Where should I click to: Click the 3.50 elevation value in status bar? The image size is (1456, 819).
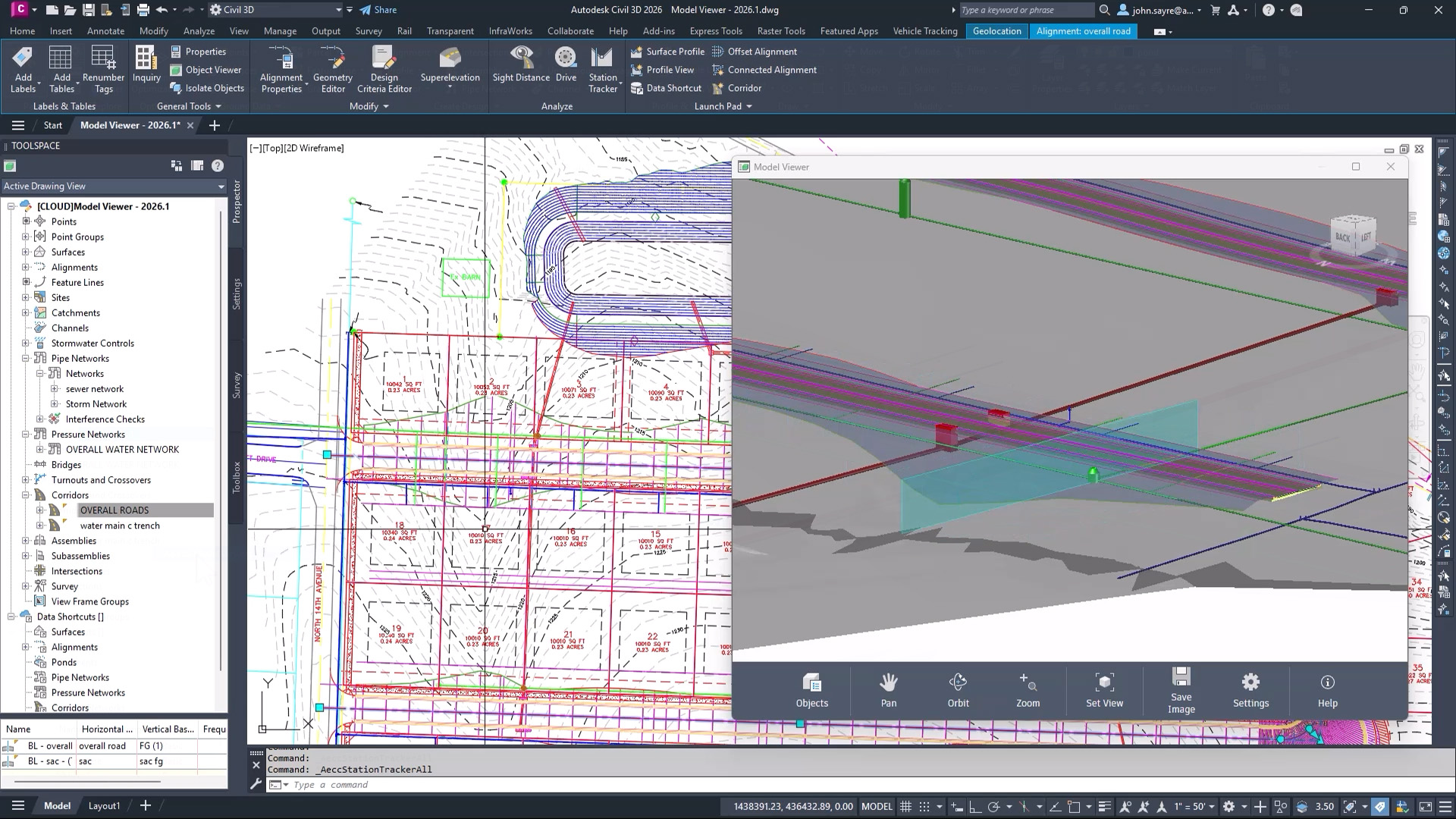[1324, 807]
